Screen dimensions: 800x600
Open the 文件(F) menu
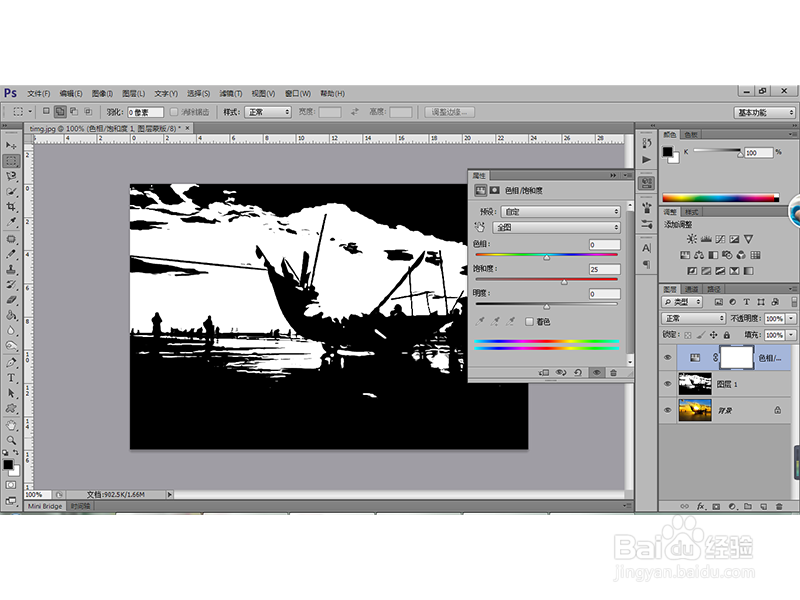(x=39, y=93)
